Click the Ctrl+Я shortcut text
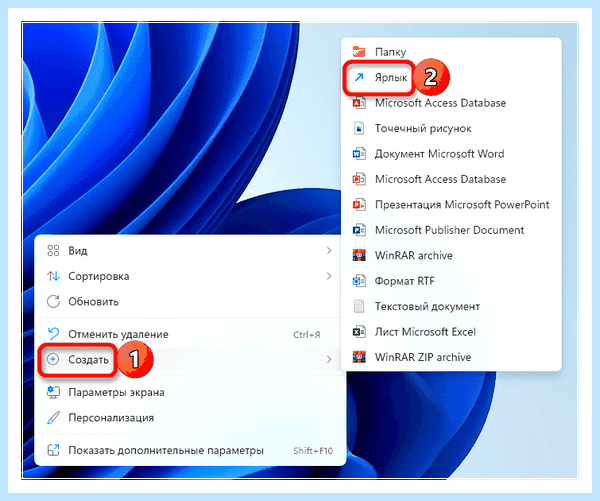The height and width of the screenshot is (501, 600). tap(307, 335)
